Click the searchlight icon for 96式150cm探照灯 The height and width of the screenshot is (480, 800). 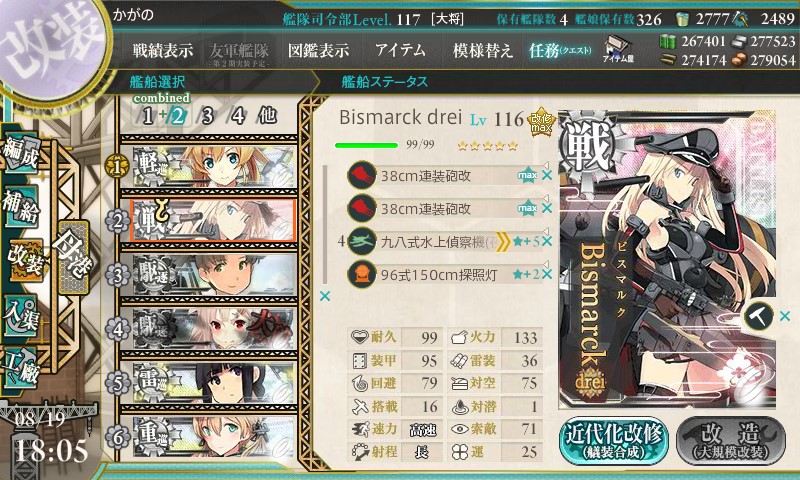point(362,274)
